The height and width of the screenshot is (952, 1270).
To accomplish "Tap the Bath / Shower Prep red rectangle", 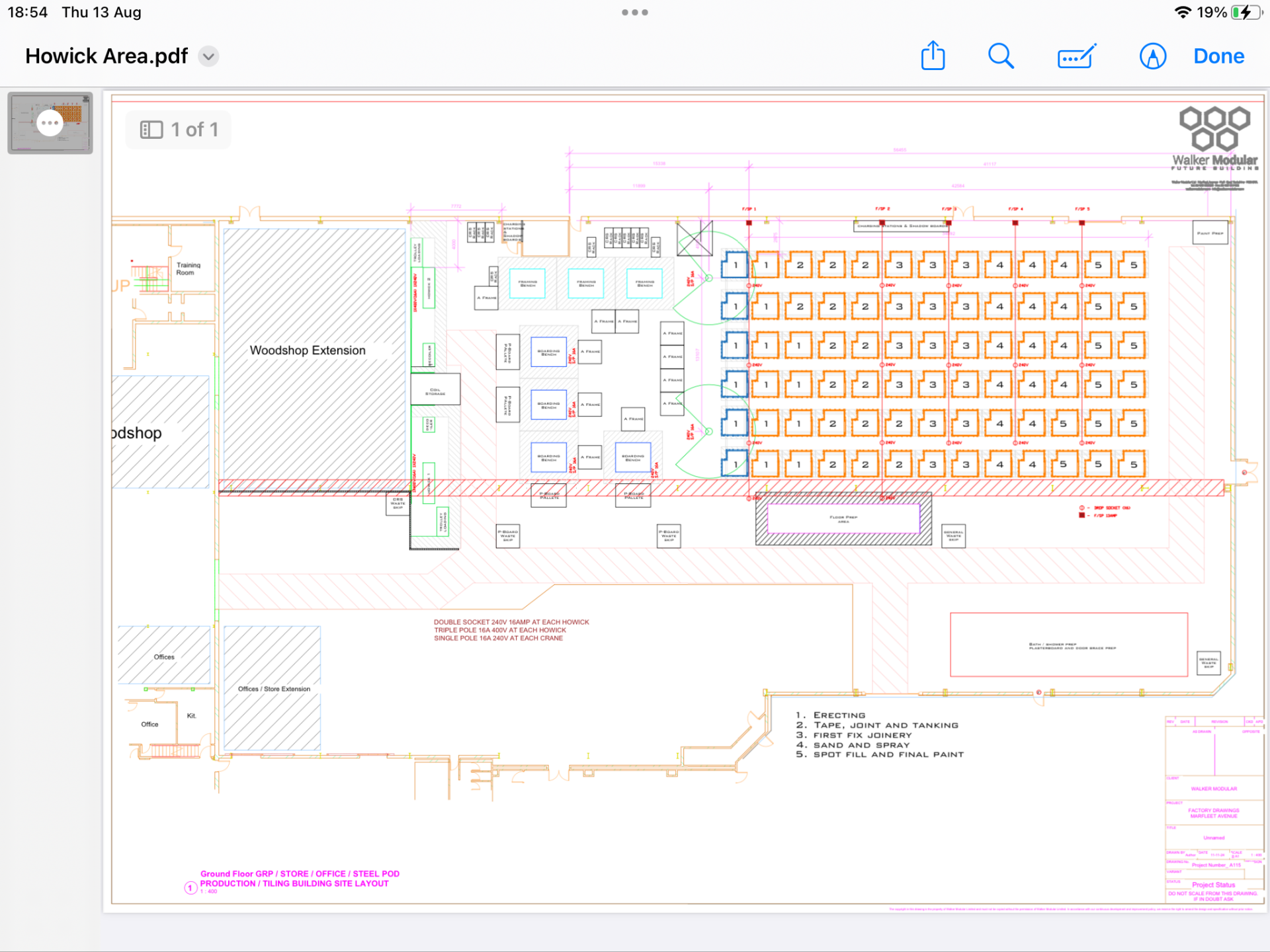I will (1069, 645).
